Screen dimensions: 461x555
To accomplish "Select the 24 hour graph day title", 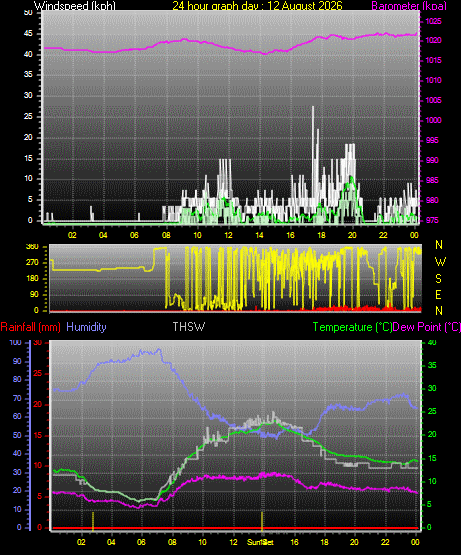I will [x=257, y=6].
